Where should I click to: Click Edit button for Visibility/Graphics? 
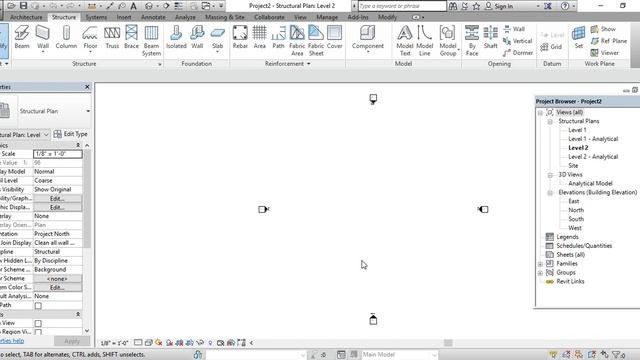click(x=57, y=198)
